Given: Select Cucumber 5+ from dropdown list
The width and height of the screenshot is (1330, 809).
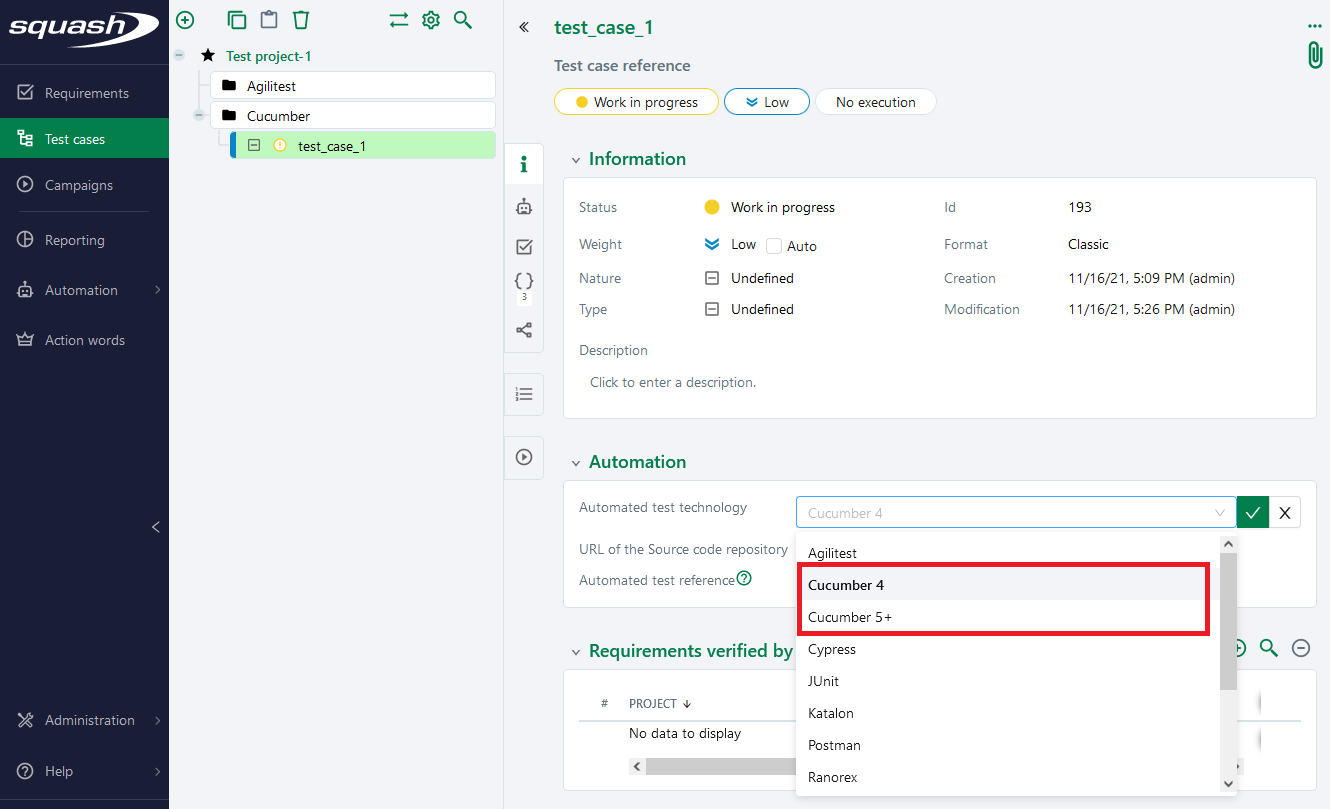Looking at the screenshot, I should pyautogui.click(x=850, y=617).
